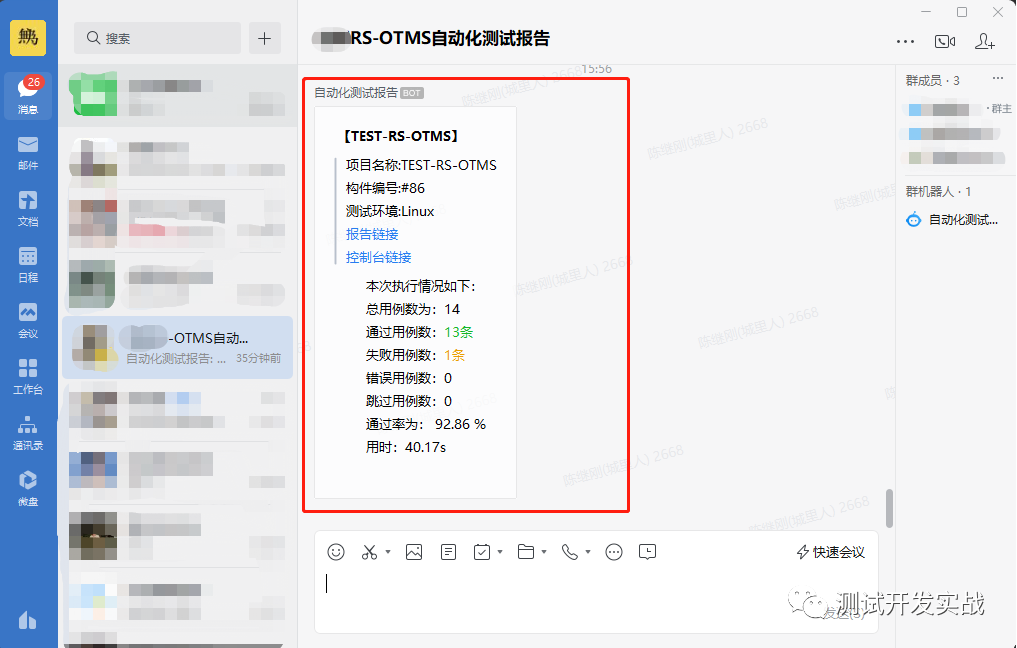Open the Documents (文档) sidebar icon

pyautogui.click(x=28, y=208)
